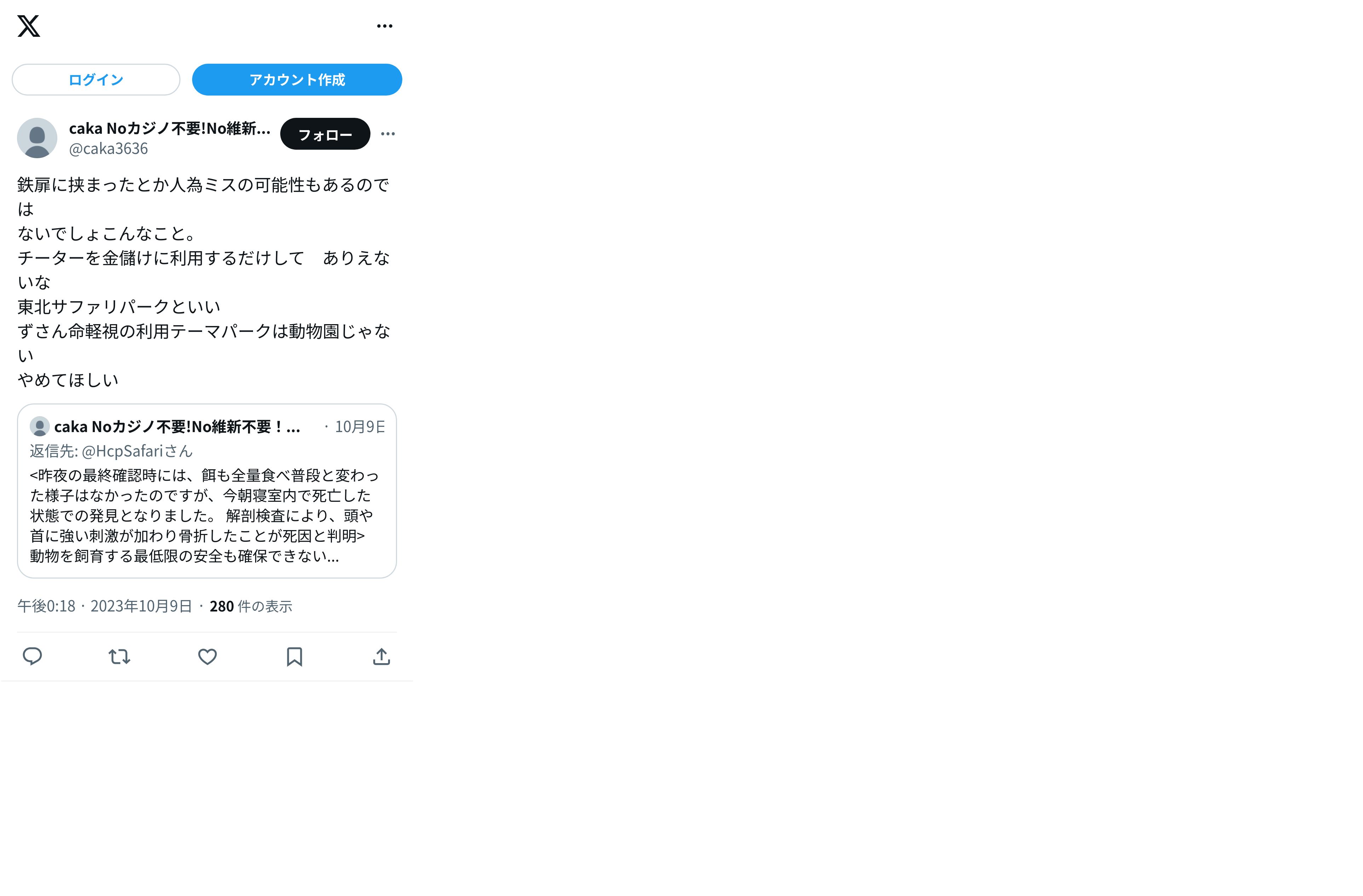Open the top header three-dot menu

tap(385, 26)
